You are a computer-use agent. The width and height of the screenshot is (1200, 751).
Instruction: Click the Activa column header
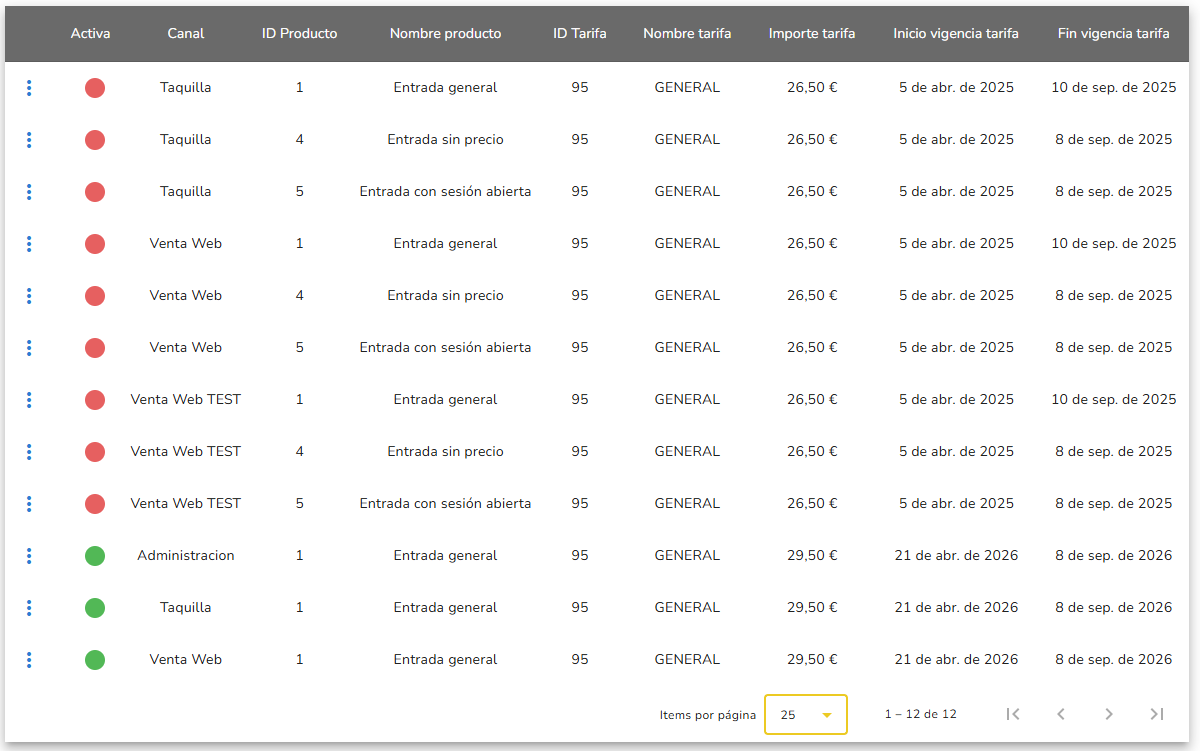pyautogui.click(x=91, y=34)
